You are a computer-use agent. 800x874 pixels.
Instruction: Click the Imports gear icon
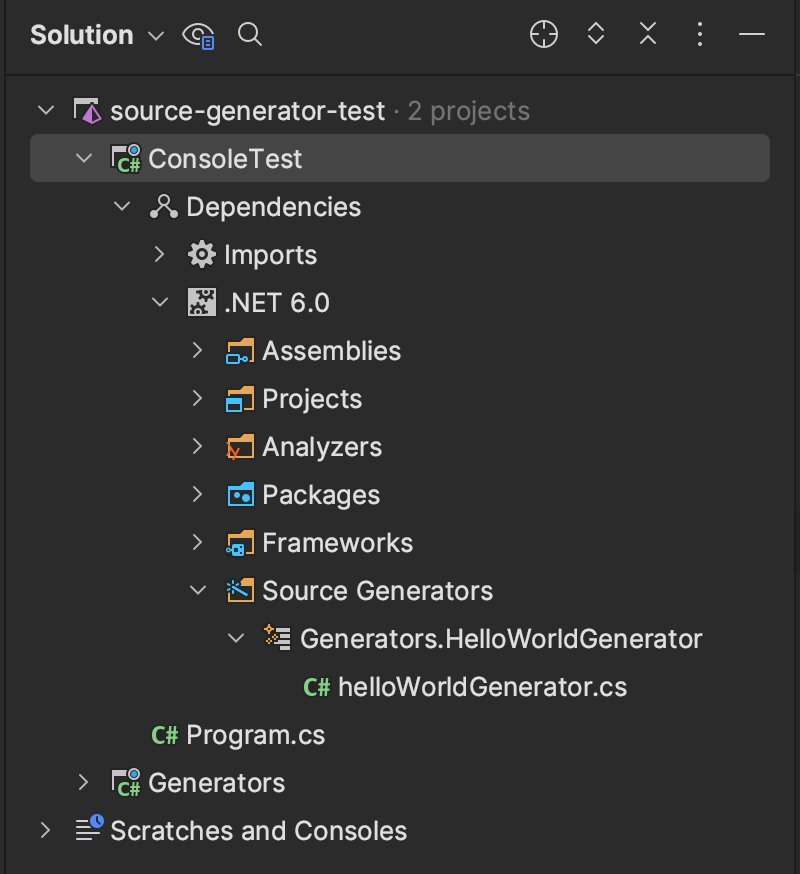click(201, 255)
